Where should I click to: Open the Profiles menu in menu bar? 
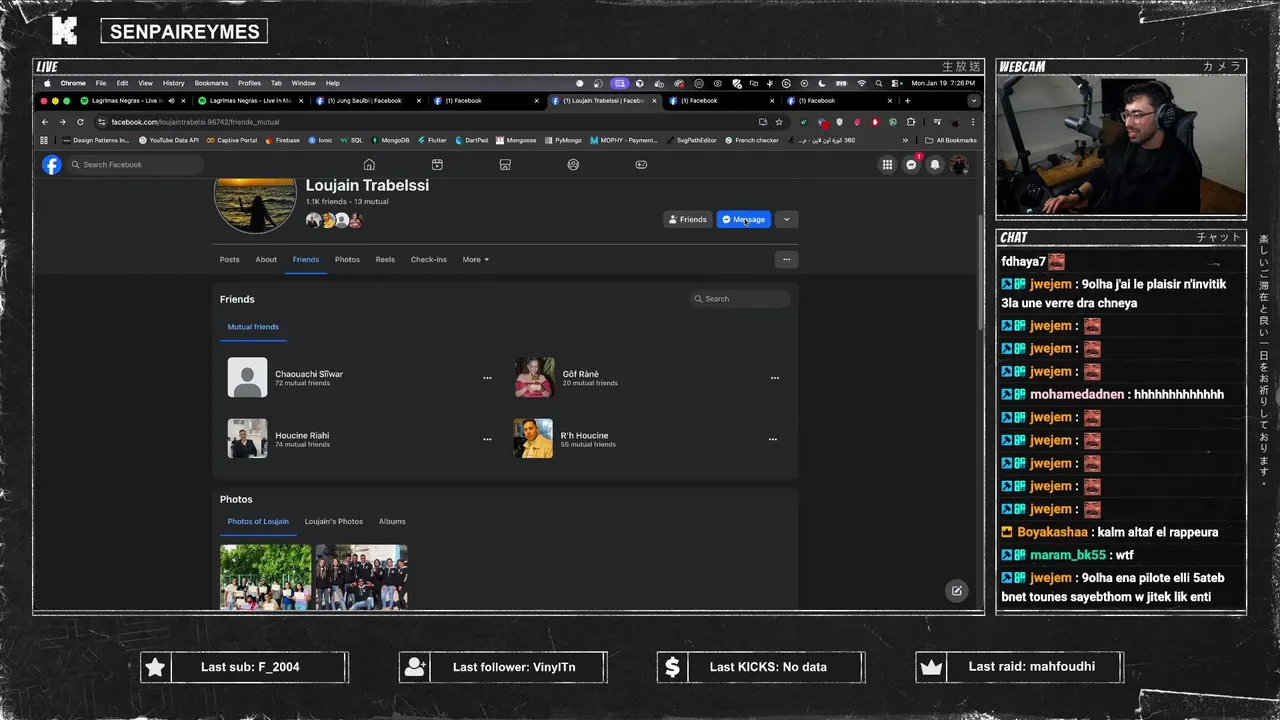[x=249, y=83]
